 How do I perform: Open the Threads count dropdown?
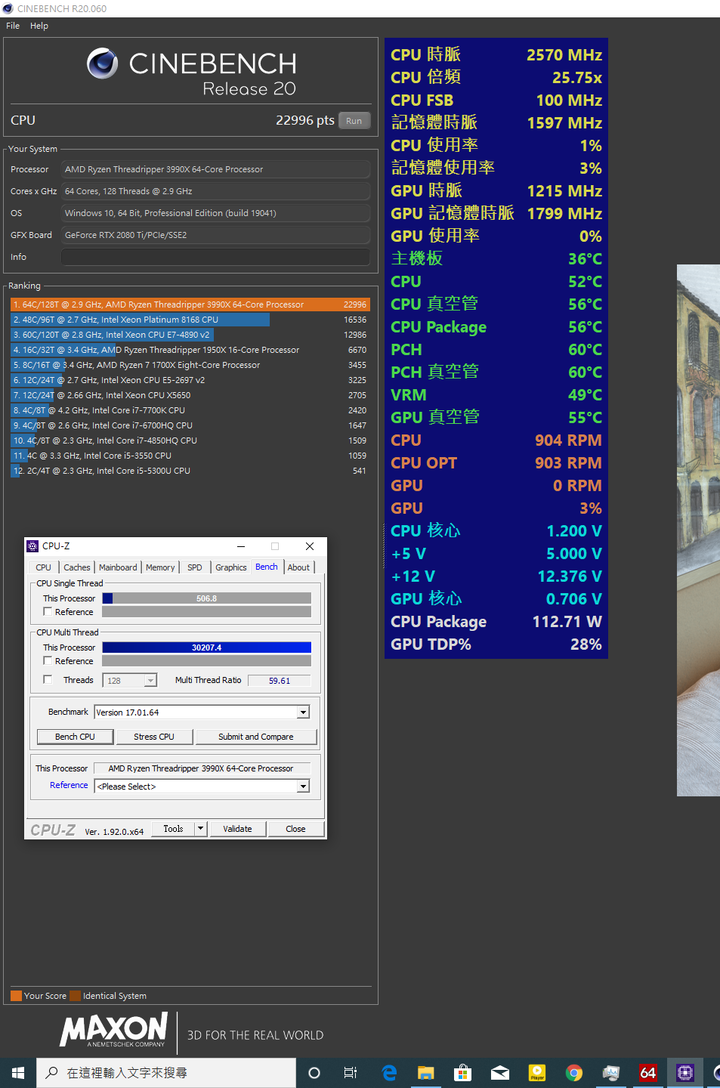(x=150, y=681)
